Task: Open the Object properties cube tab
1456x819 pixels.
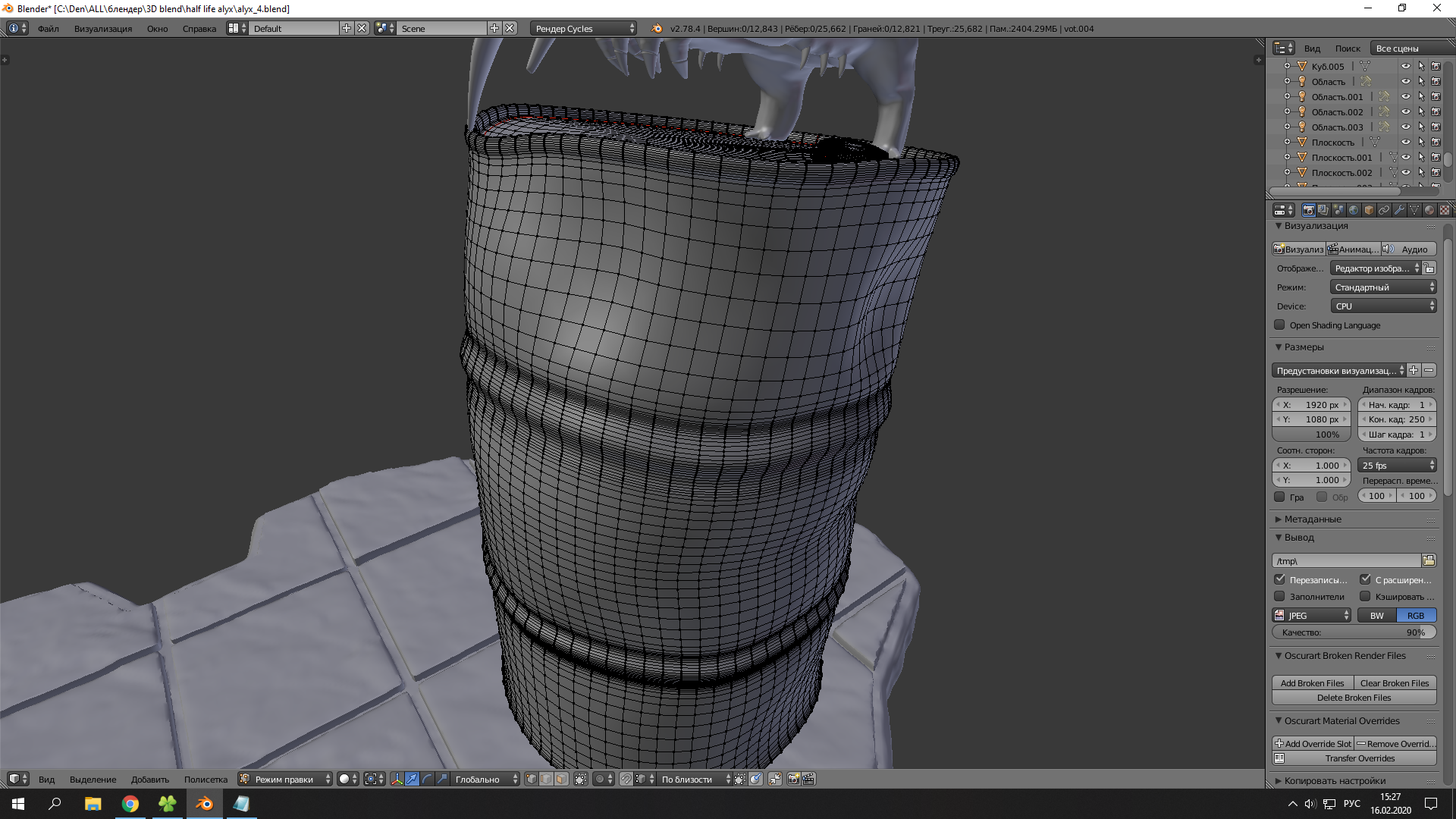Action: click(1369, 210)
